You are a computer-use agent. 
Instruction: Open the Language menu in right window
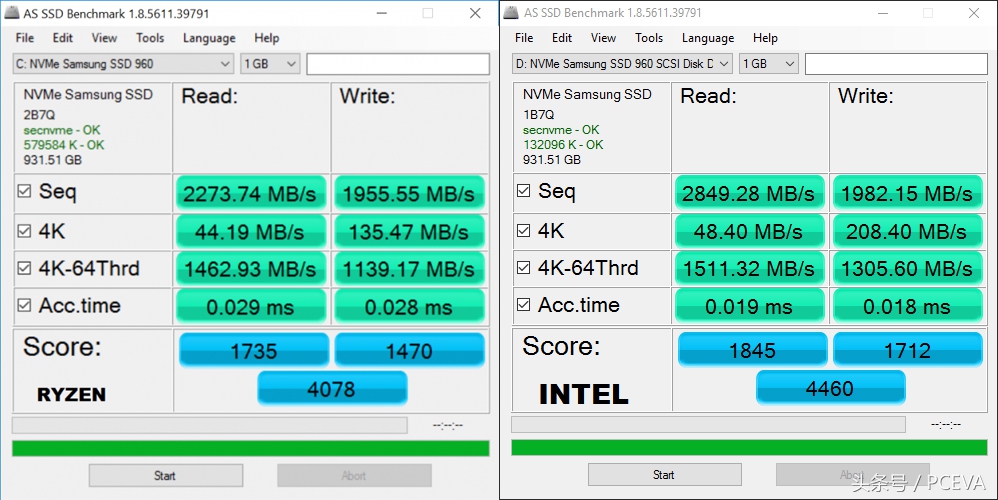coord(707,38)
